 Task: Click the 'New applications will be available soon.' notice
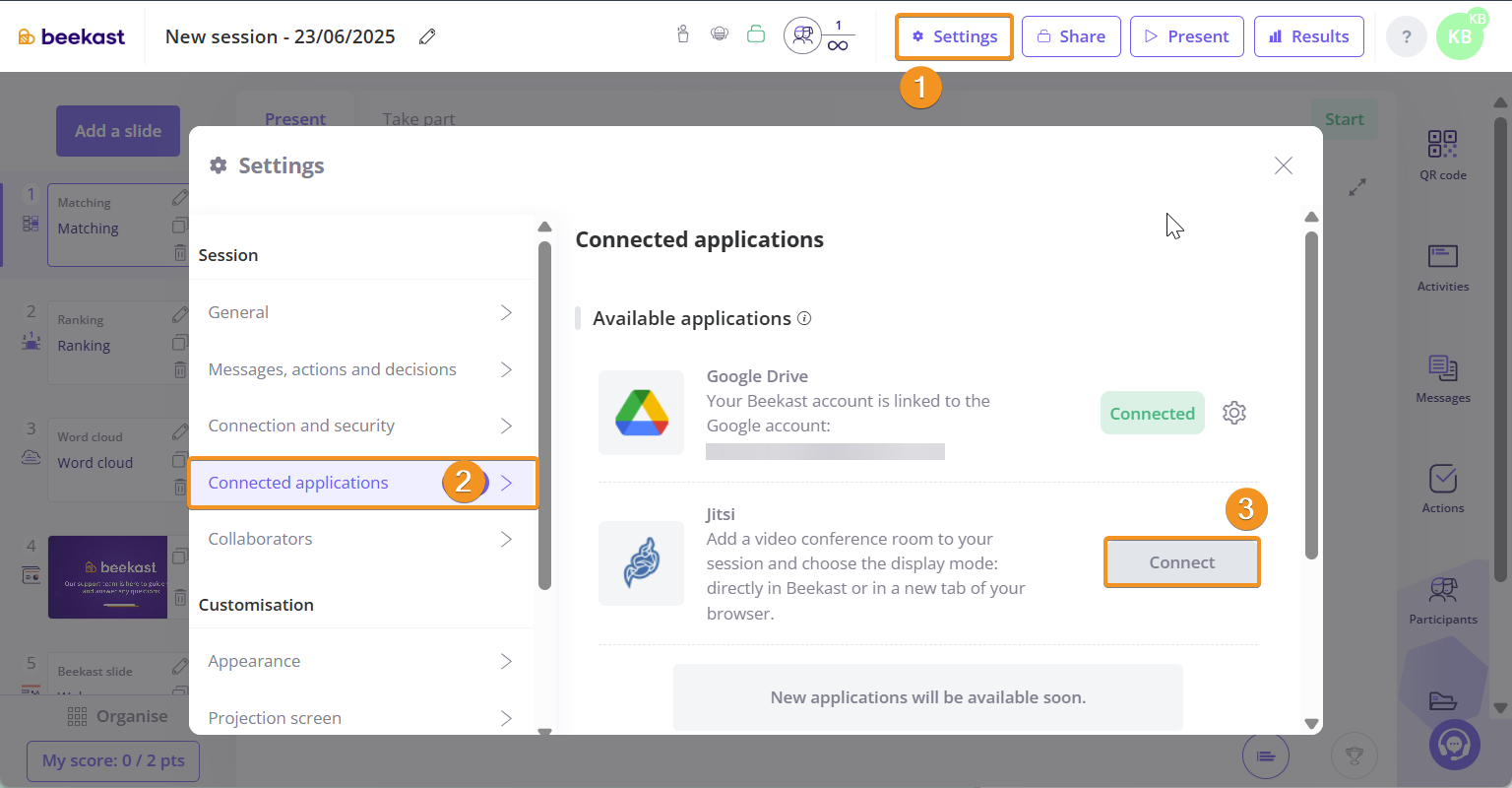928,697
